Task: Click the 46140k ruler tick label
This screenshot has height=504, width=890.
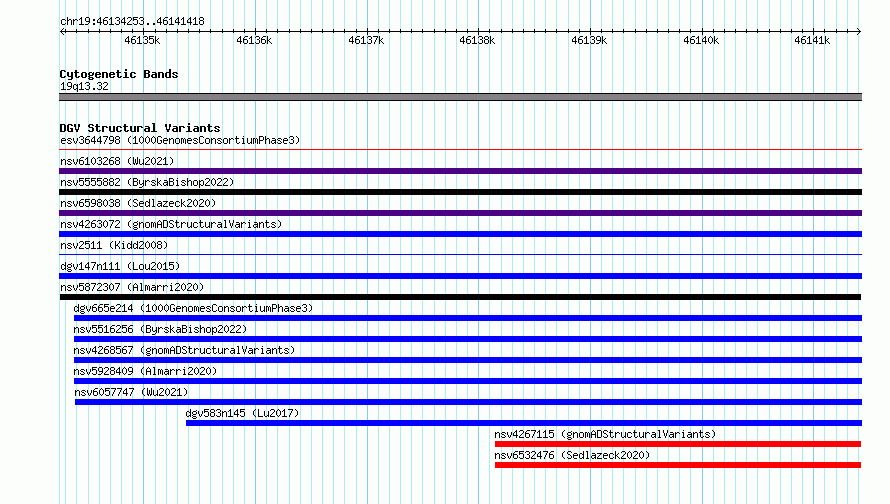Action: click(700, 40)
